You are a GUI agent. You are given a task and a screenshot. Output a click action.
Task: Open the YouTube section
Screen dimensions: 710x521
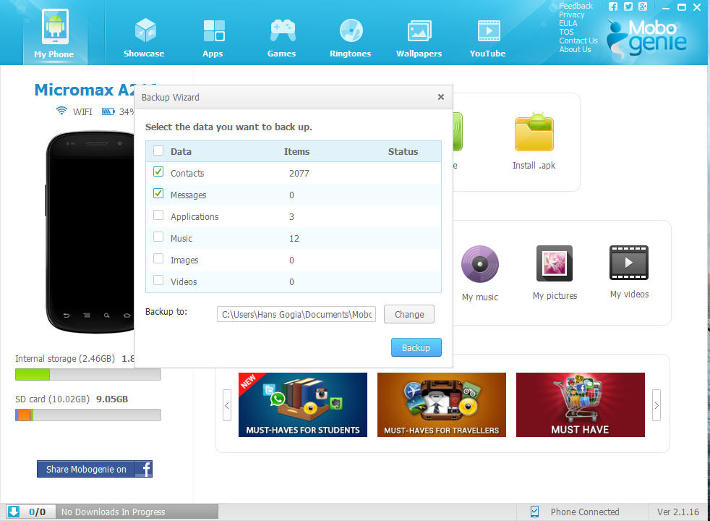tap(488, 36)
